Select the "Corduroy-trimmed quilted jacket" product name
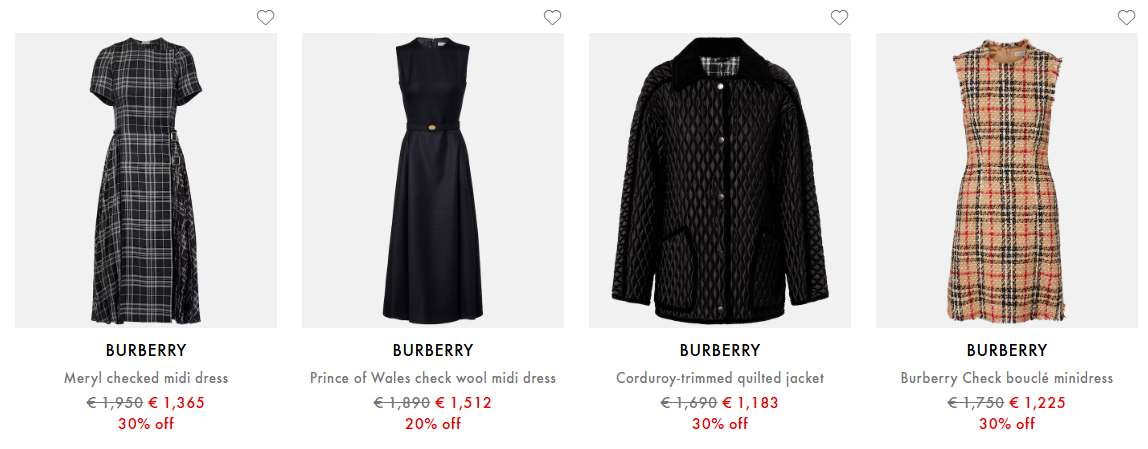 coord(720,378)
